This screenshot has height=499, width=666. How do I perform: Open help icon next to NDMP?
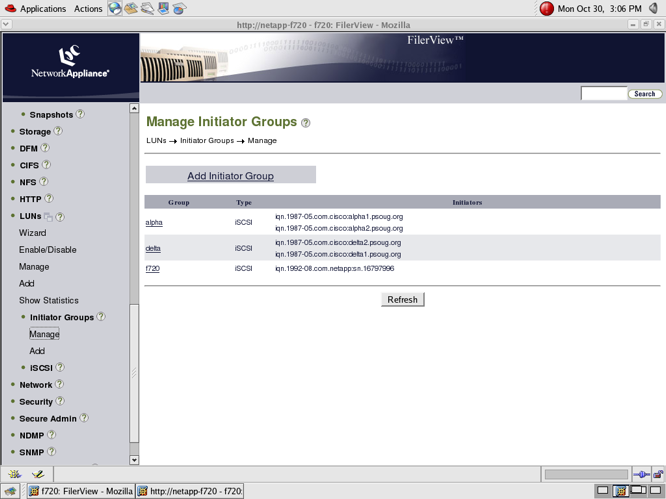pyautogui.click(x=51, y=434)
